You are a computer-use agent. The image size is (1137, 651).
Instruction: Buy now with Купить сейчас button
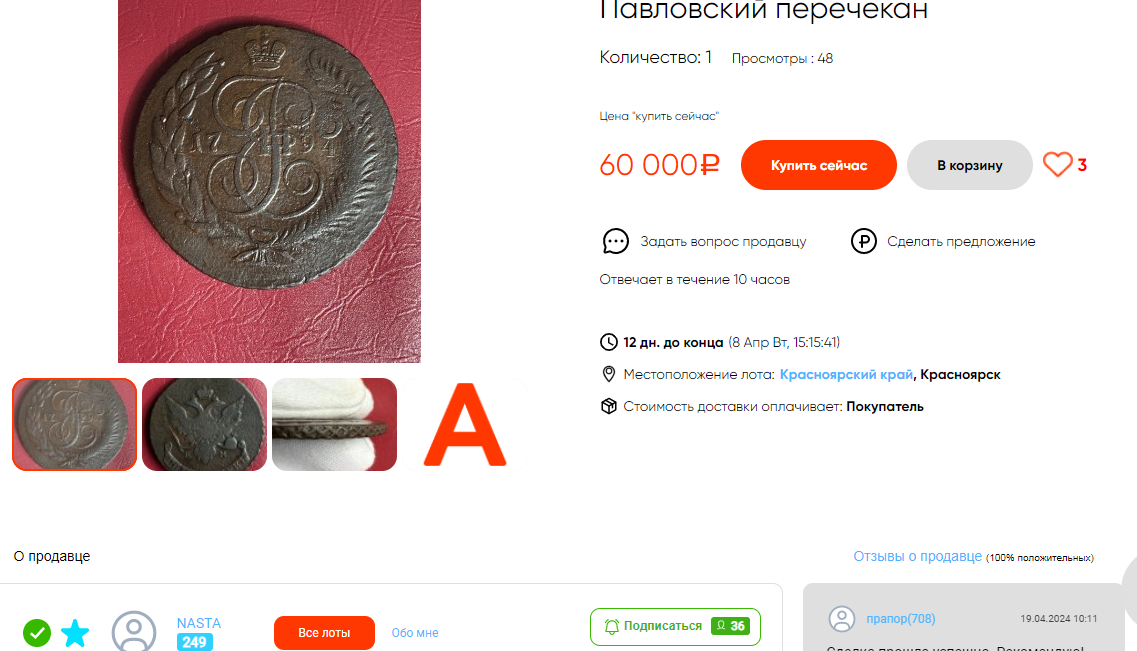point(819,165)
